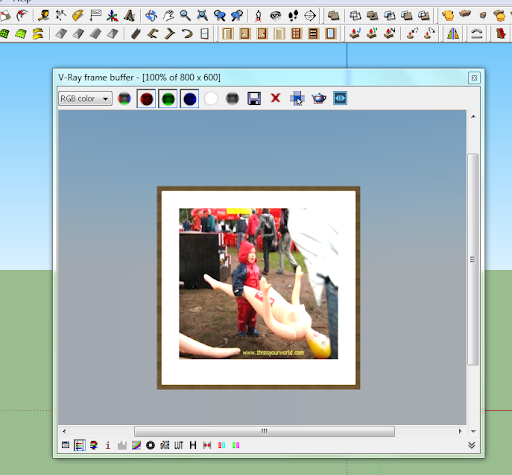Click the blue region render icon
The image size is (512, 475).
[340, 98]
